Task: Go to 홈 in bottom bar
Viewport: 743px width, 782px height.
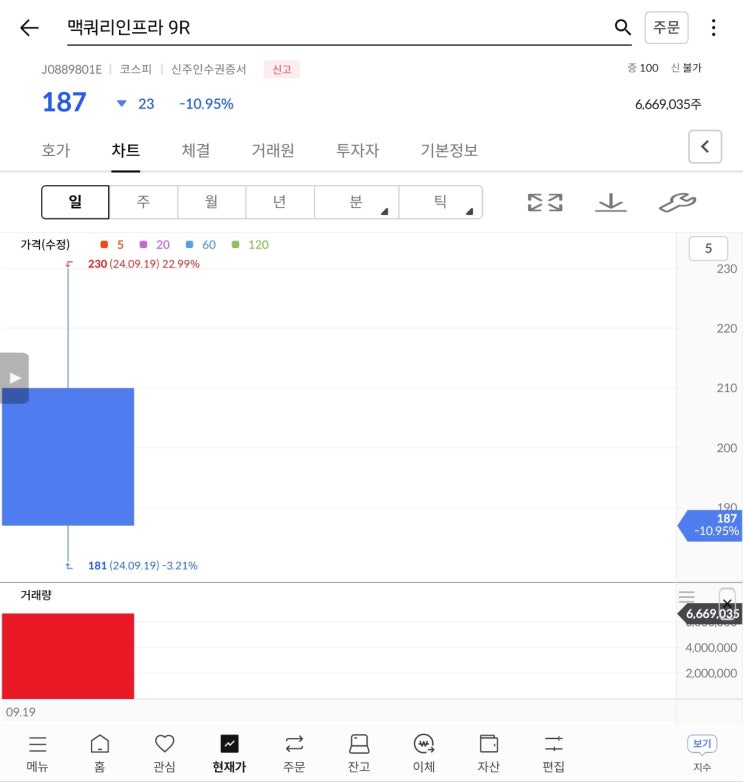Action: point(100,753)
